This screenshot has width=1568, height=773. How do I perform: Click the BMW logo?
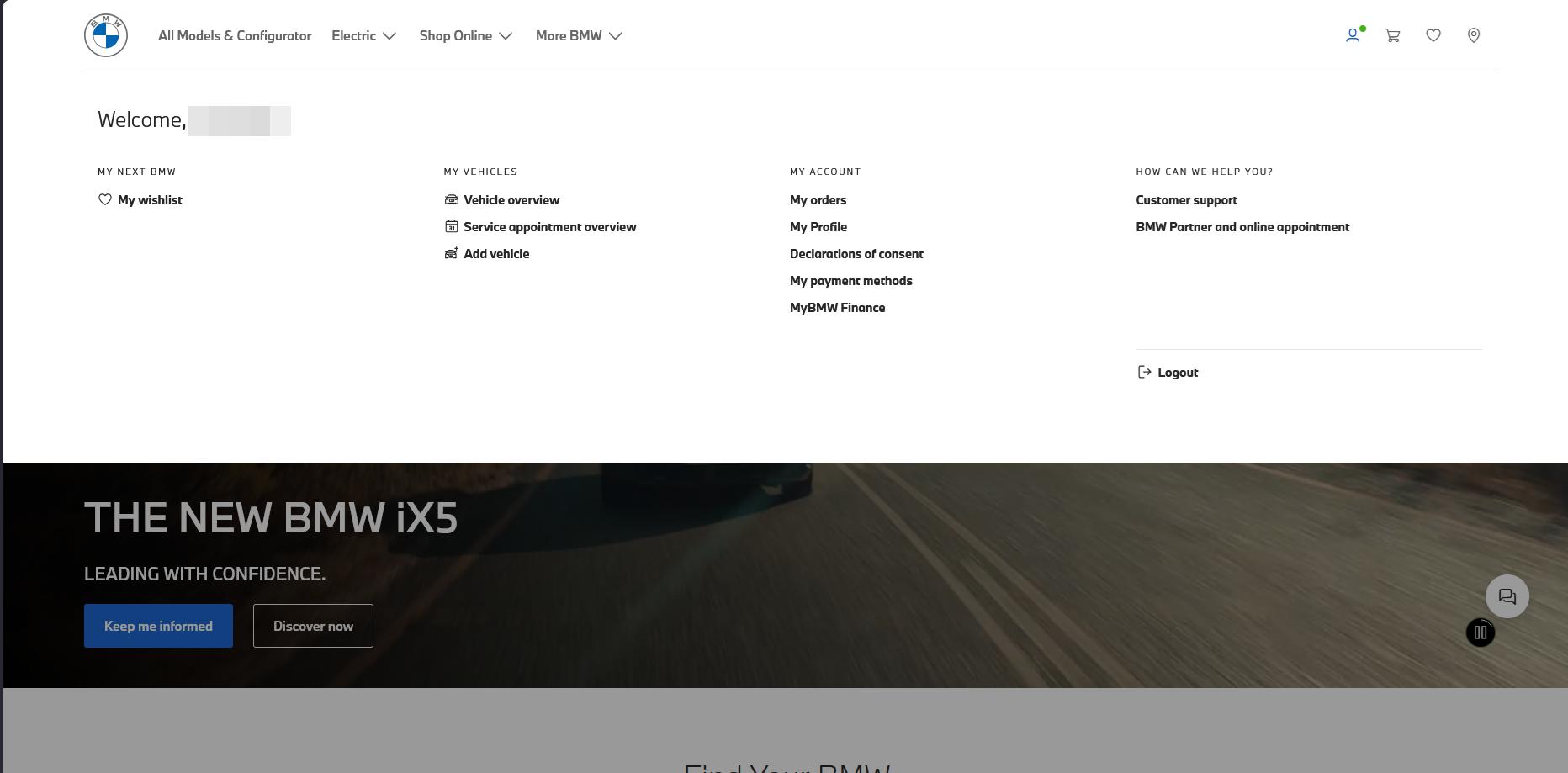pyautogui.click(x=106, y=35)
